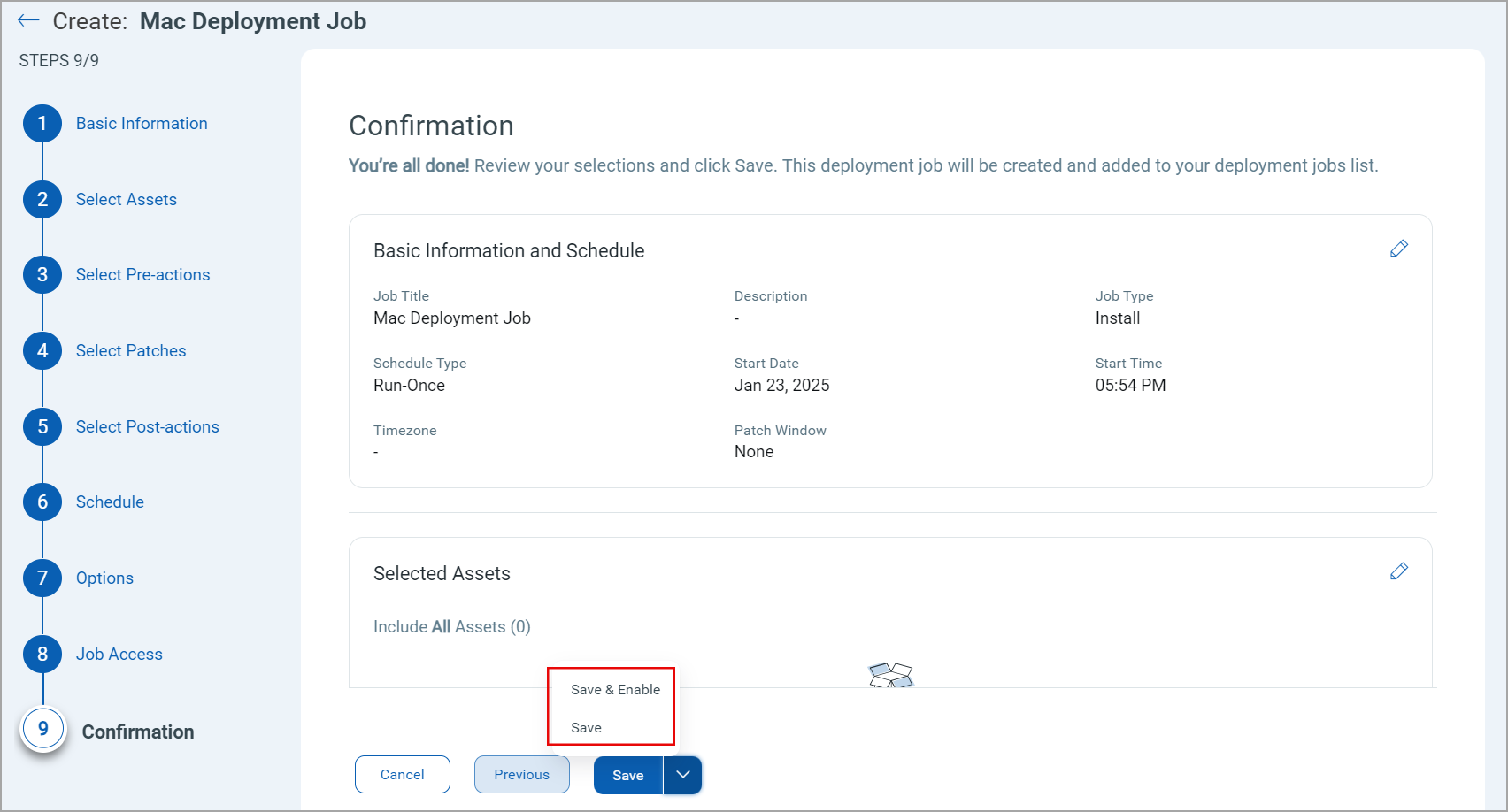Viewport: 1508px width, 812px height.
Task: Navigate to the Options step
Action: 104,578
